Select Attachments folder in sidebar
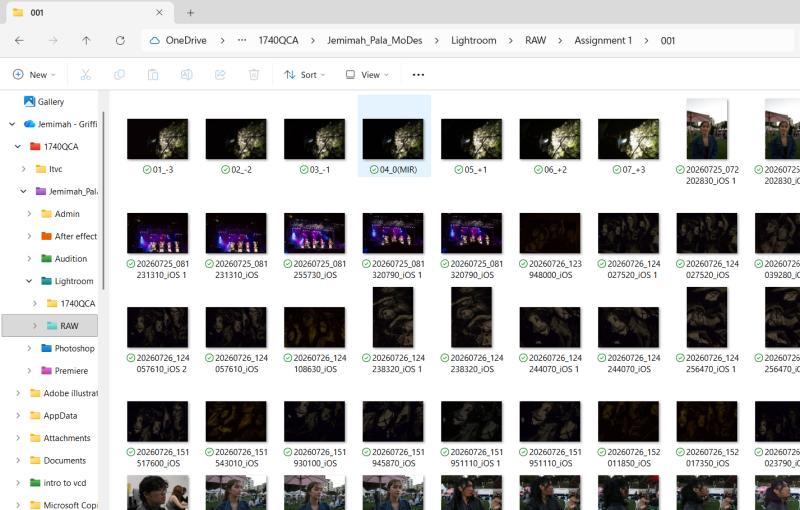Screen dimensions: 800x510 pos(67,438)
